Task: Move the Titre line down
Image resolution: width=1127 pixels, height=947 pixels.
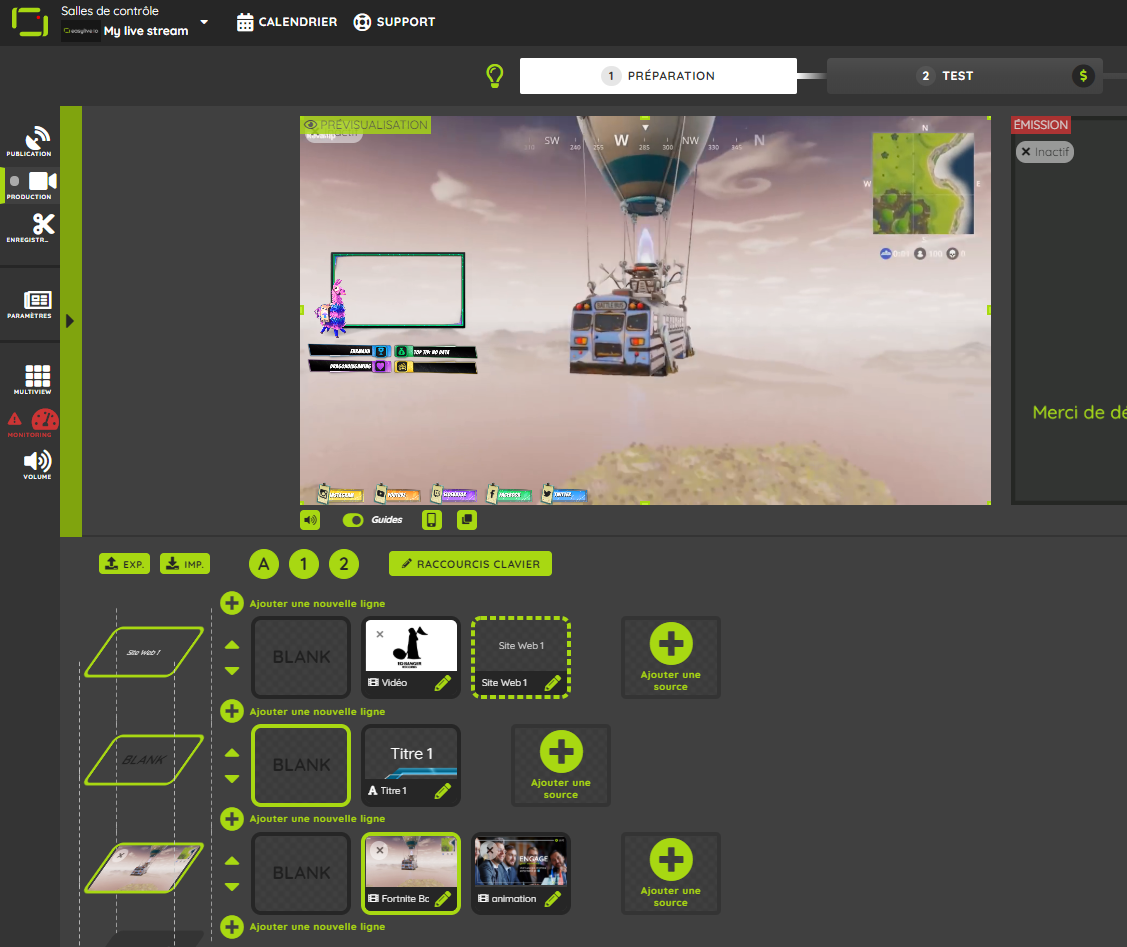Action: 231,778
